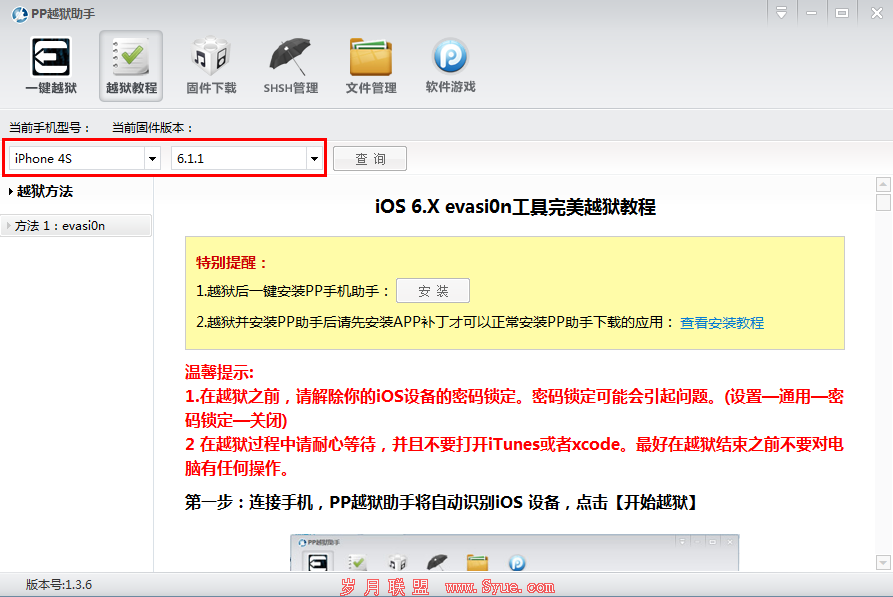This screenshot has height=597, width=893.
Task: Close the PP越狱助手 window
Action: click(x=877, y=13)
